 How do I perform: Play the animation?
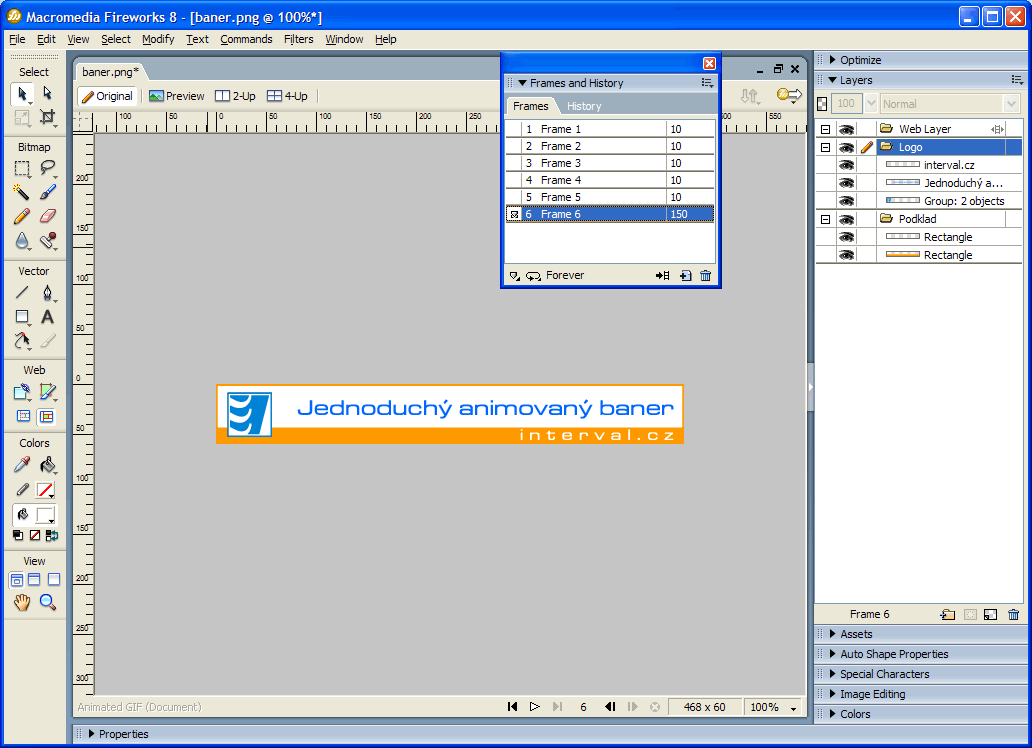(534, 707)
